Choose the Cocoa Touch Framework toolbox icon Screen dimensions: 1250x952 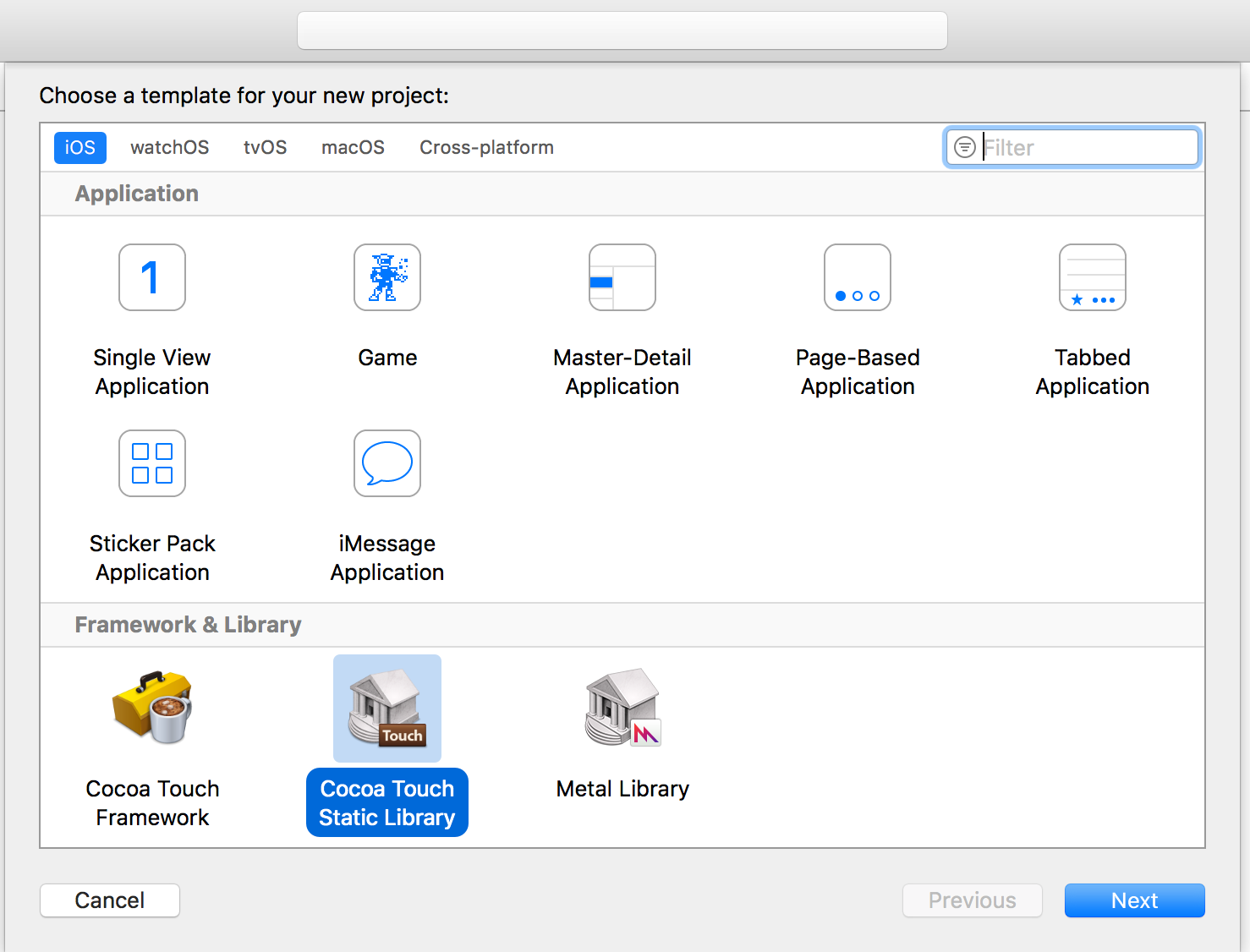152,708
